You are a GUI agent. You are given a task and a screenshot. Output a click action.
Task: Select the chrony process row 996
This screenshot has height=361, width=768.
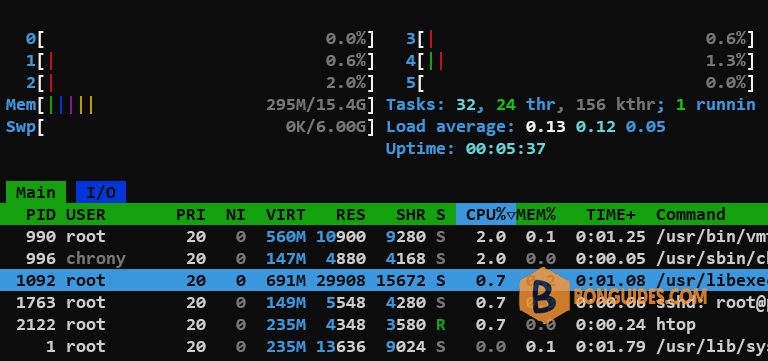[384, 258]
